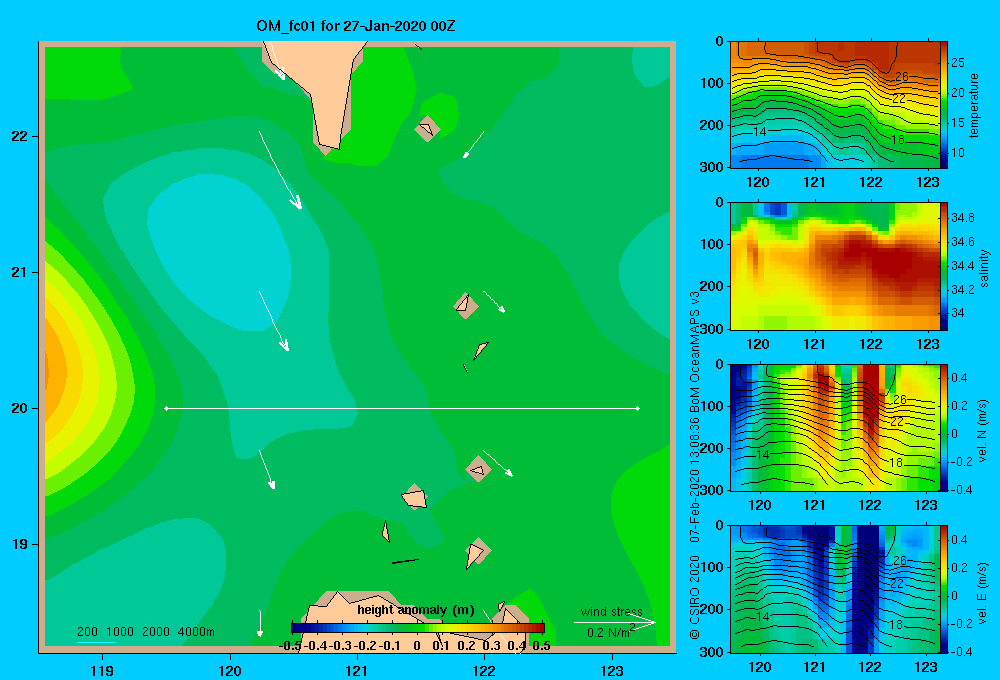This screenshot has width=1000, height=680.
Task: Click the 0.4 tick on vel. N scale
Action: pyautogui.click(x=959, y=378)
